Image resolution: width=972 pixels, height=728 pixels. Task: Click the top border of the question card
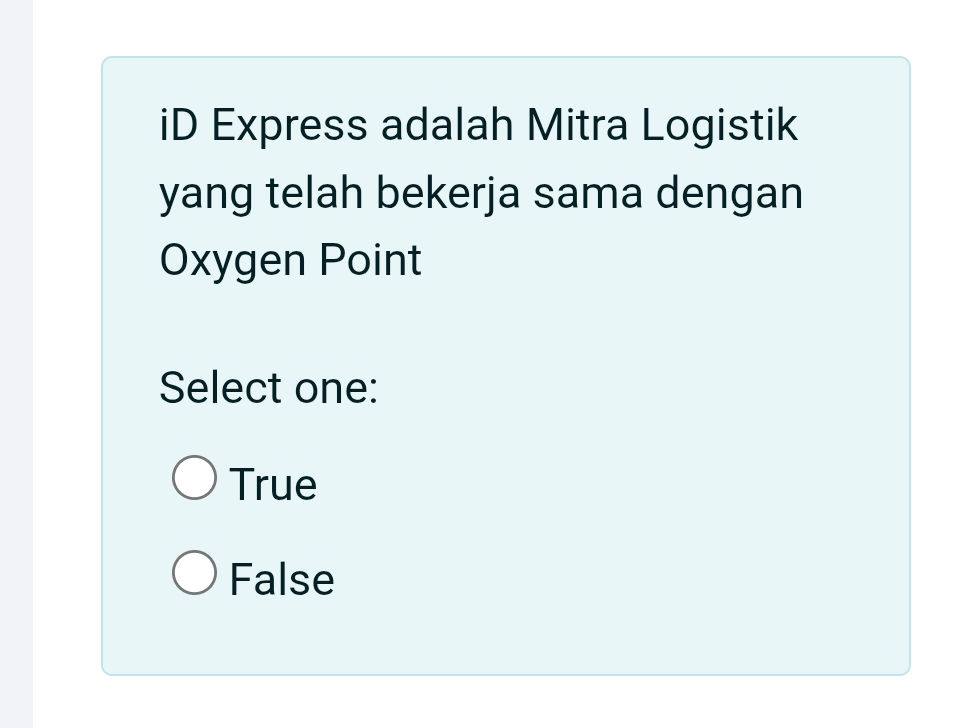click(506, 57)
